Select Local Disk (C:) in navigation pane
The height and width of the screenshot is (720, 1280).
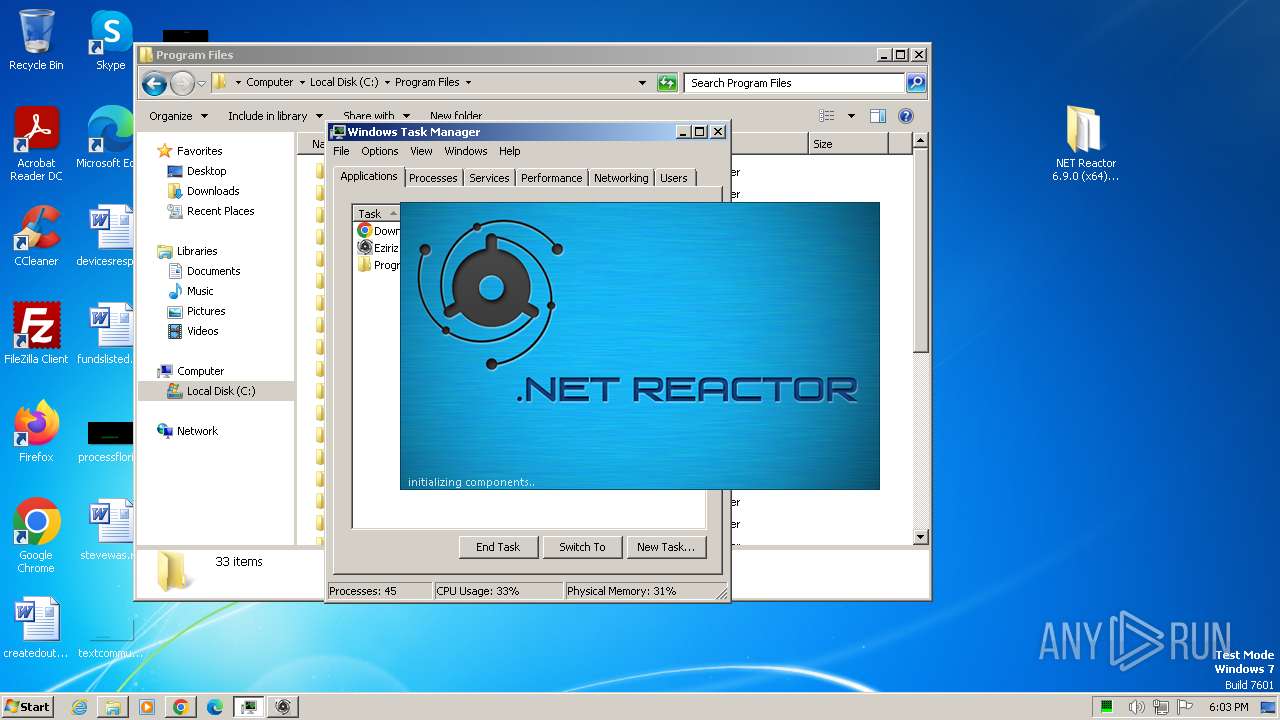point(216,391)
